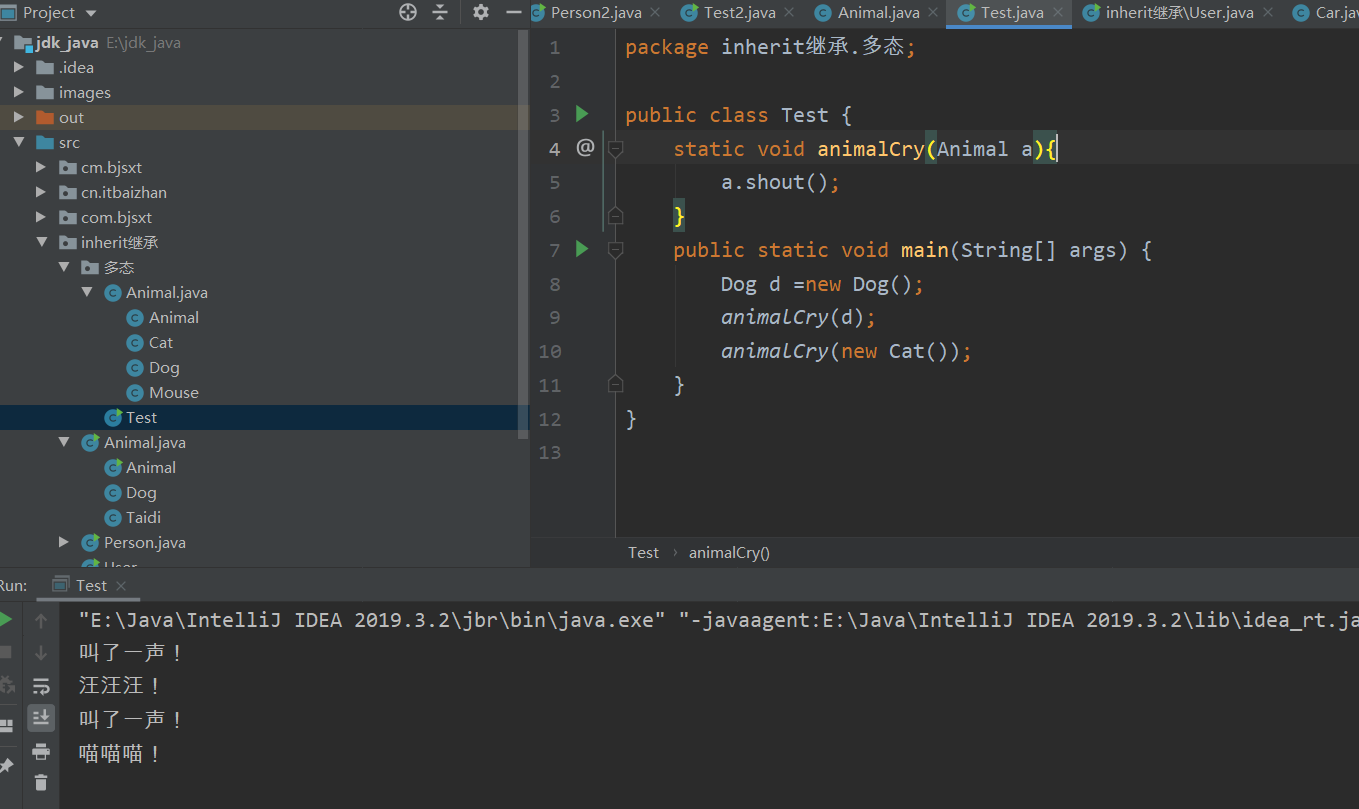Viewport: 1359px width, 809px height.
Task: Click console output line 喵喵喵！
Action: [x=120, y=754]
